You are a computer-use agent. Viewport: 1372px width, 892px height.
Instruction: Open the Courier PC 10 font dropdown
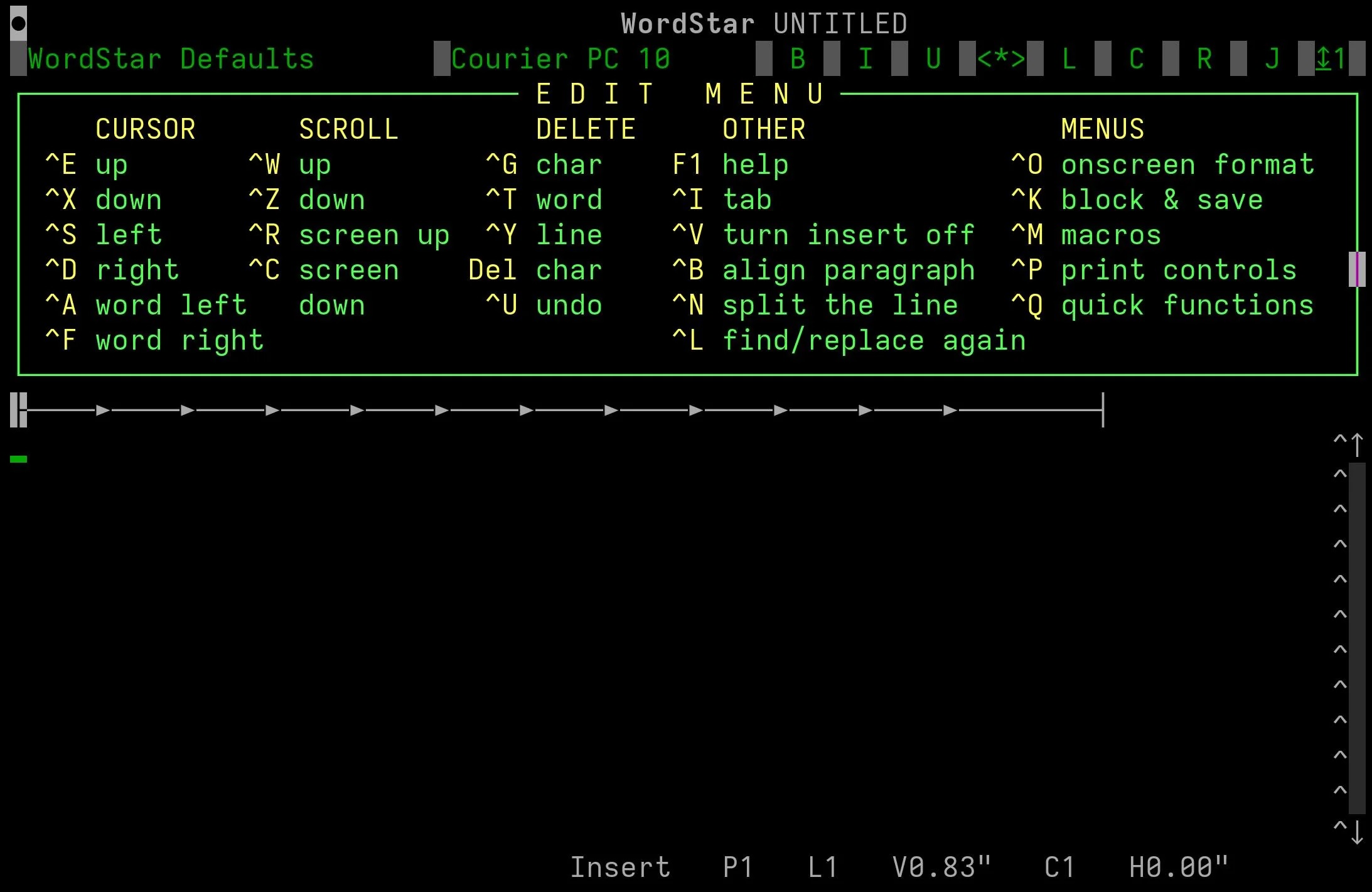(x=560, y=59)
